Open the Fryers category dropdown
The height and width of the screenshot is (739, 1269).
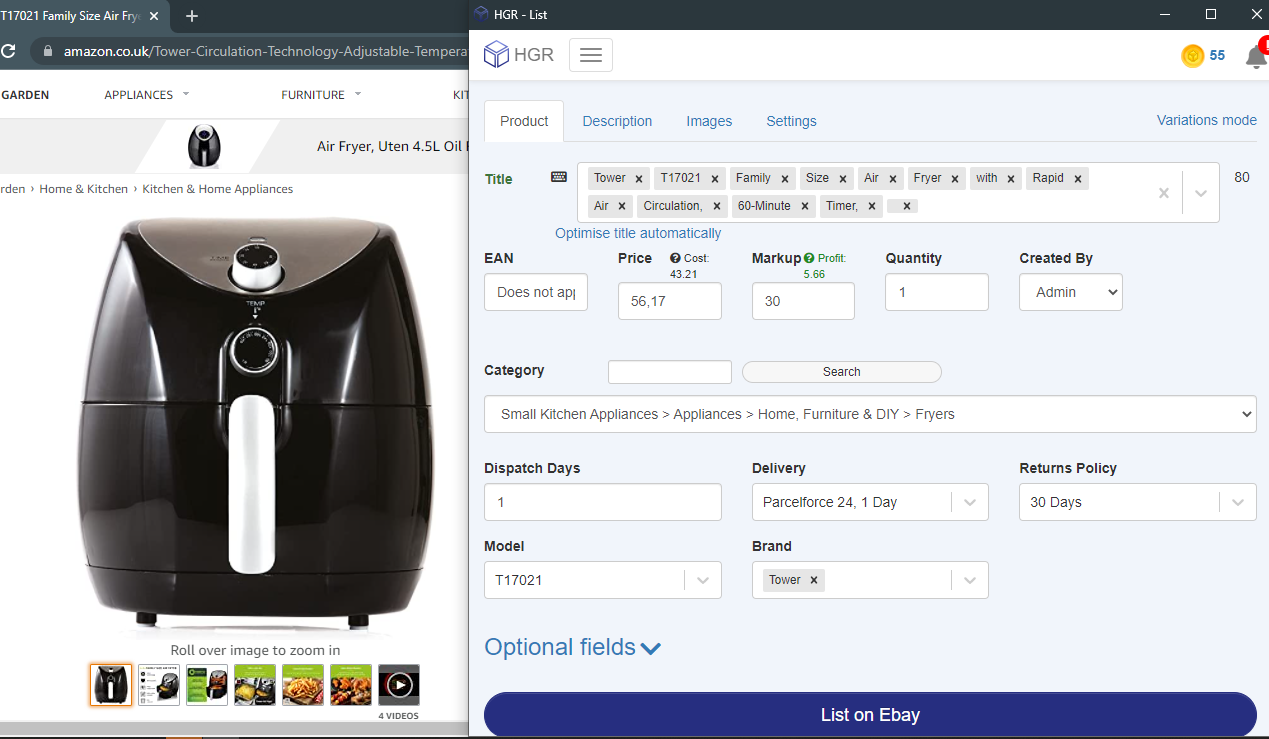pyautogui.click(x=870, y=414)
